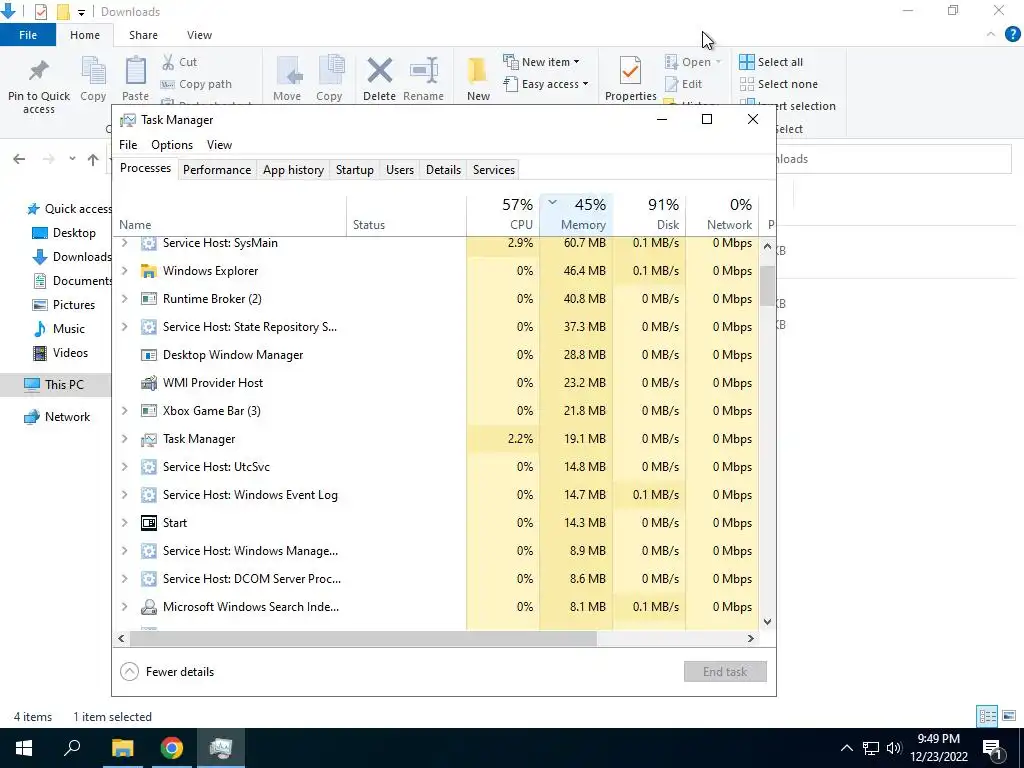The height and width of the screenshot is (768, 1024).
Task: Click Fewer details button in Task Manager
Action: coord(167,671)
